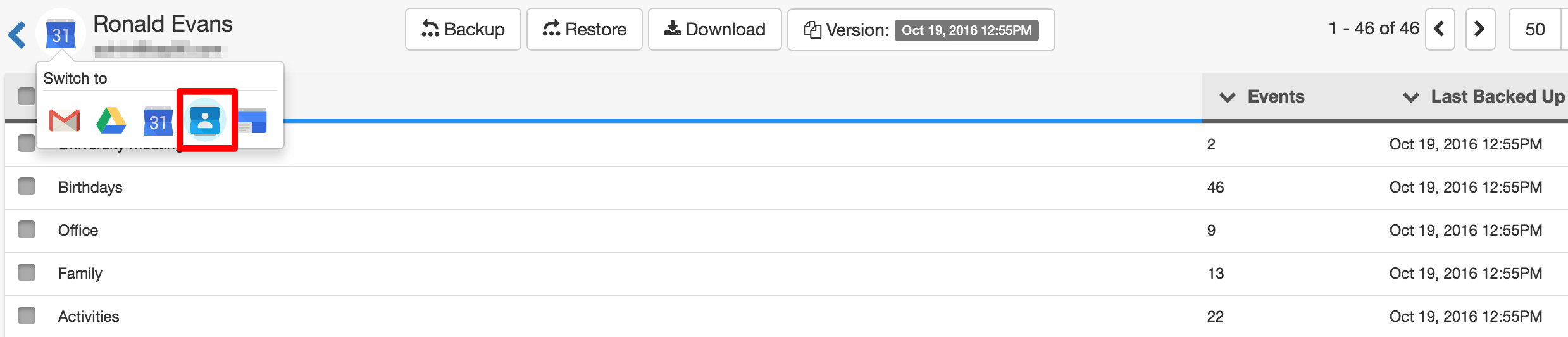The height and width of the screenshot is (337, 1568).
Task: Click the blue back arrow icon
Action: [17, 34]
